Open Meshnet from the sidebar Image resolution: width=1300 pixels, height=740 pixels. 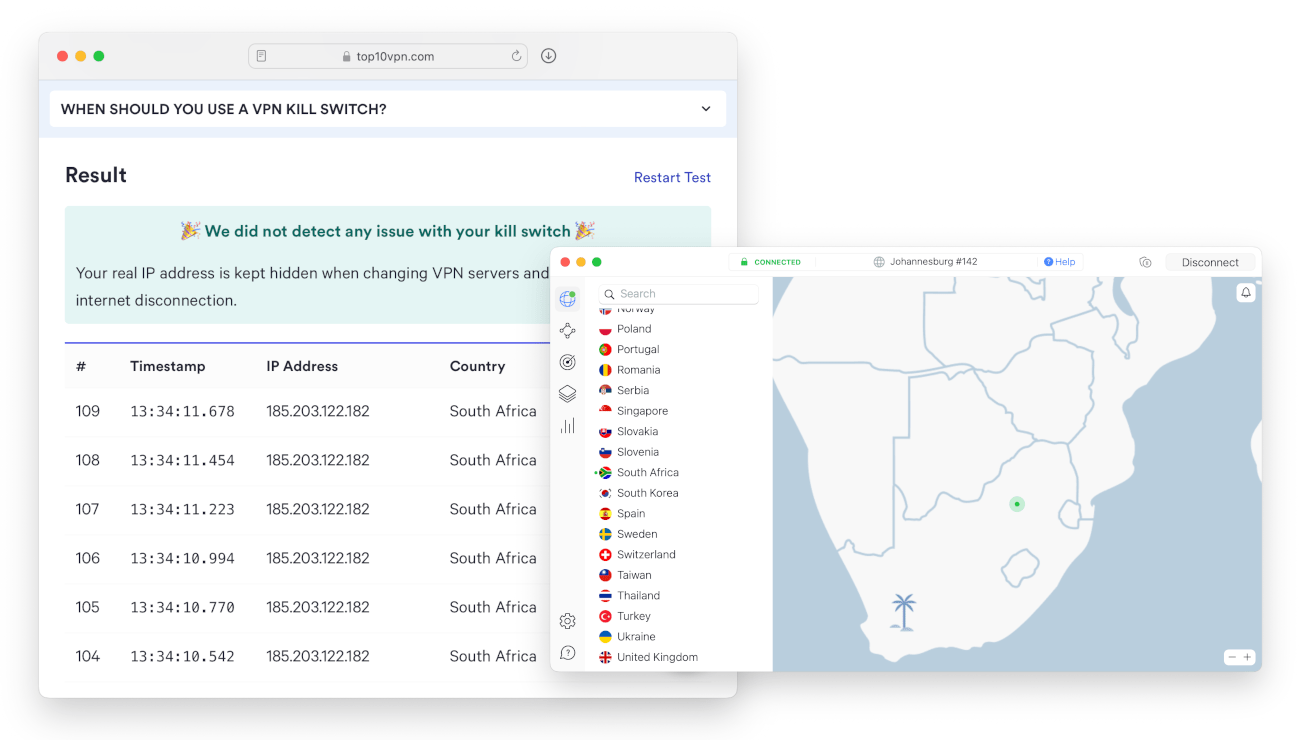click(568, 330)
